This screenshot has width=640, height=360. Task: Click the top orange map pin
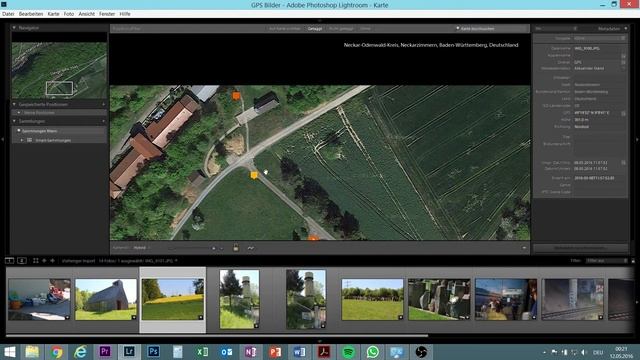coord(236,96)
